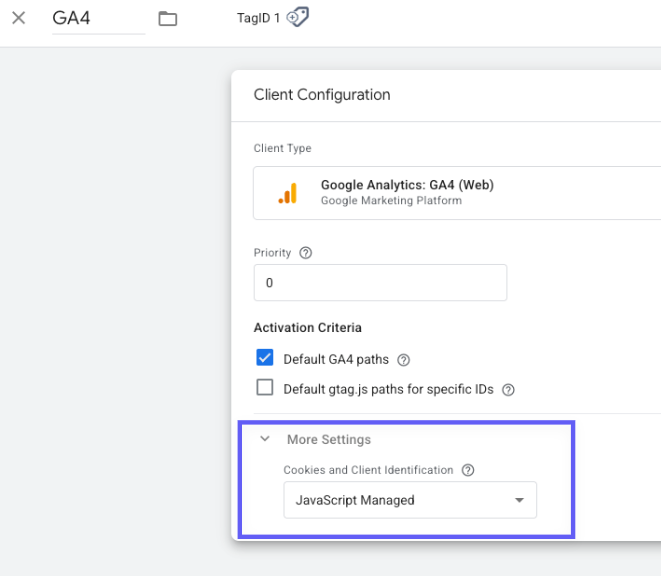
Task: Edit the GA4 client name field
Action: pyautogui.click(x=99, y=19)
